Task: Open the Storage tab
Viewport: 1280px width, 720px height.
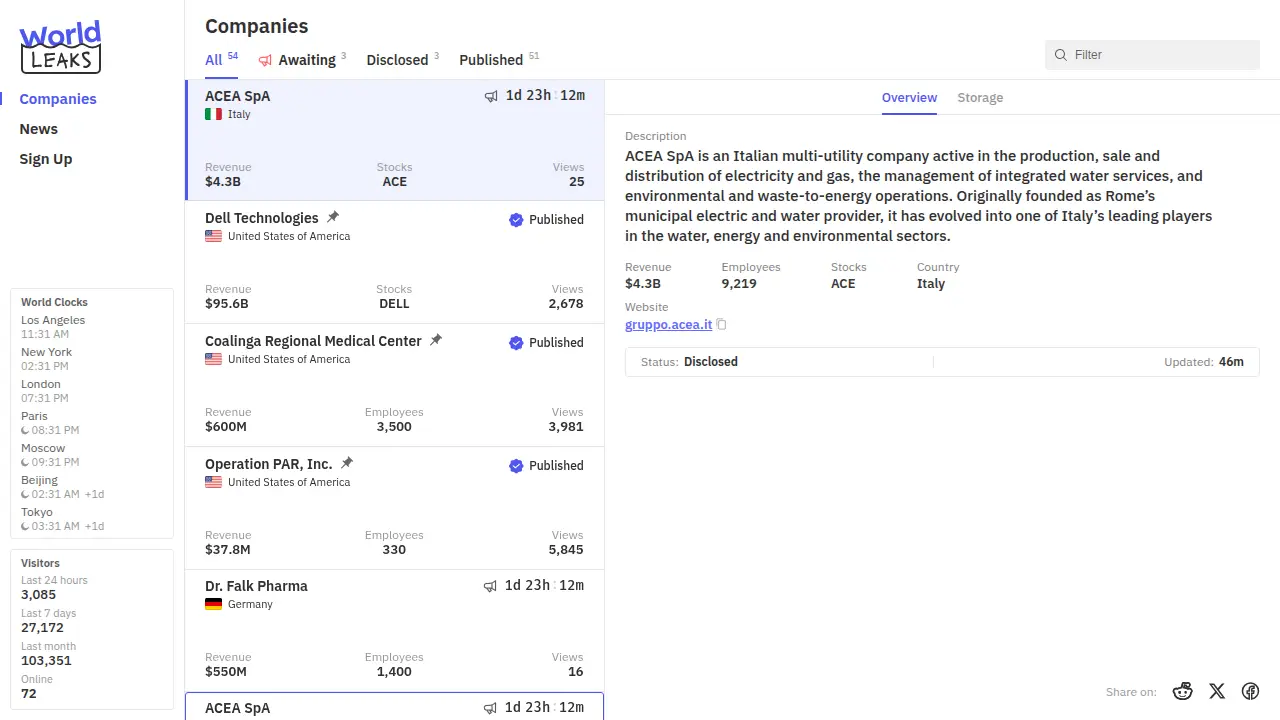Action: pos(980,98)
